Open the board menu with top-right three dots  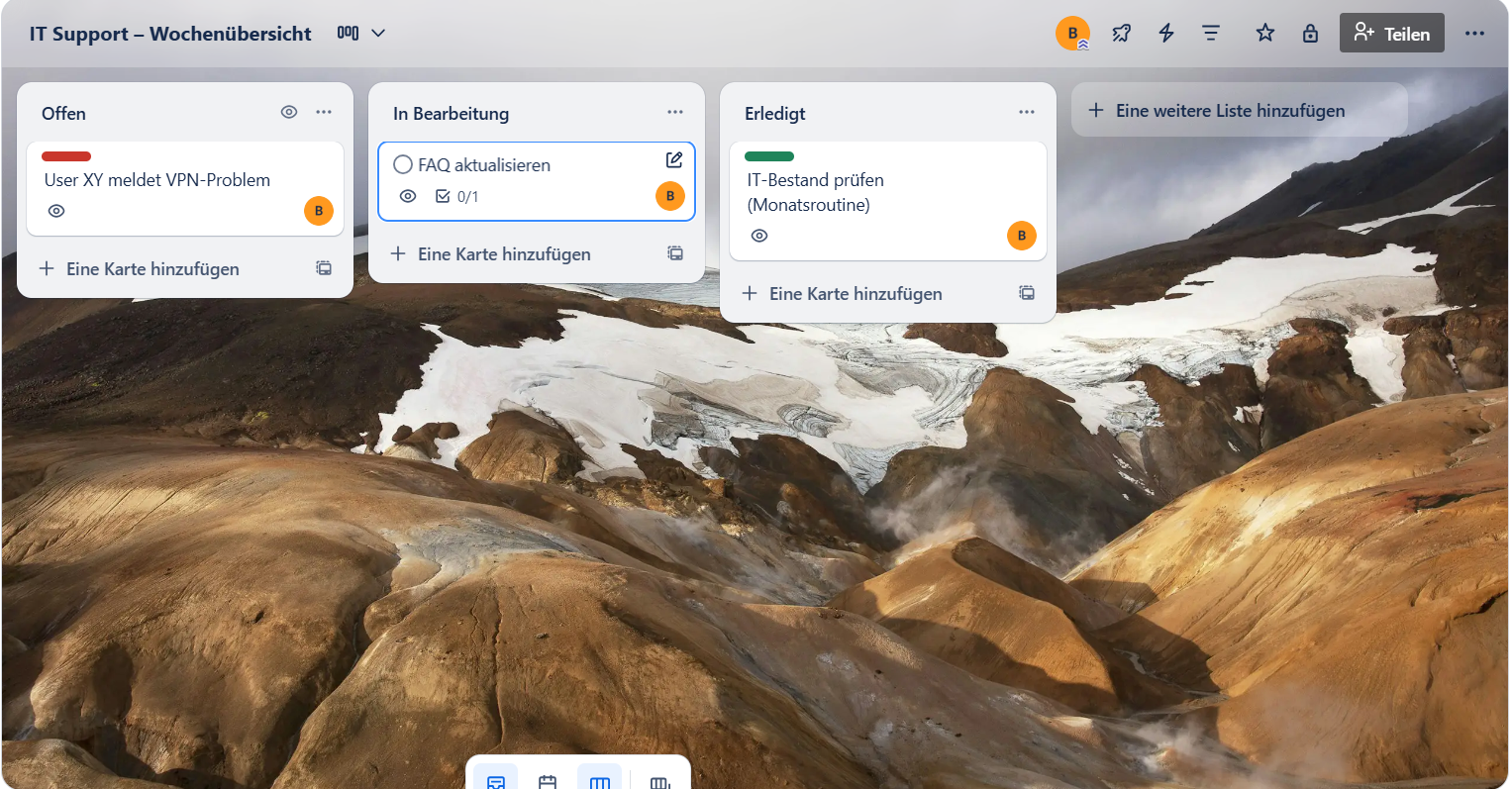tap(1474, 34)
